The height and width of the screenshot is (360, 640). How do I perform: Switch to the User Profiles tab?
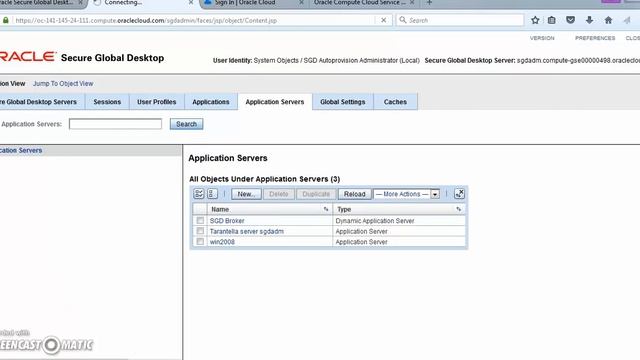click(x=157, y=102)
